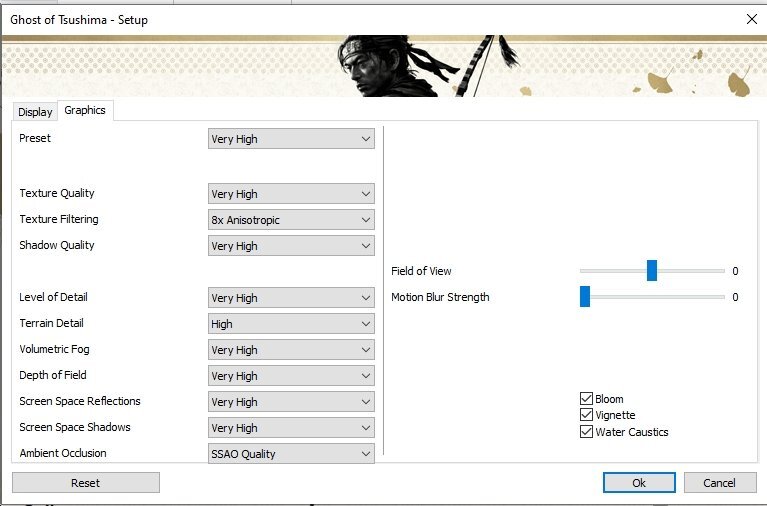Click the Field of View value 0
This screenshot has height=506, width=767.
pos(735,271)
